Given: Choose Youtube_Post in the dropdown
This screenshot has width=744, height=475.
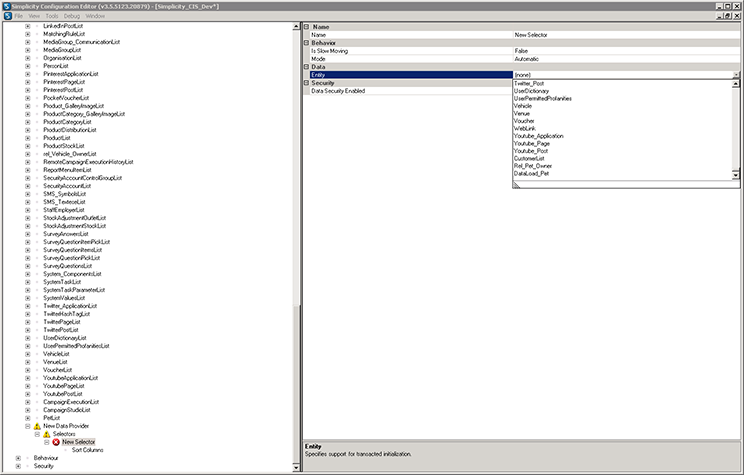Looking at the screenshot, I should pyautogui.click(x=531, y=151).
